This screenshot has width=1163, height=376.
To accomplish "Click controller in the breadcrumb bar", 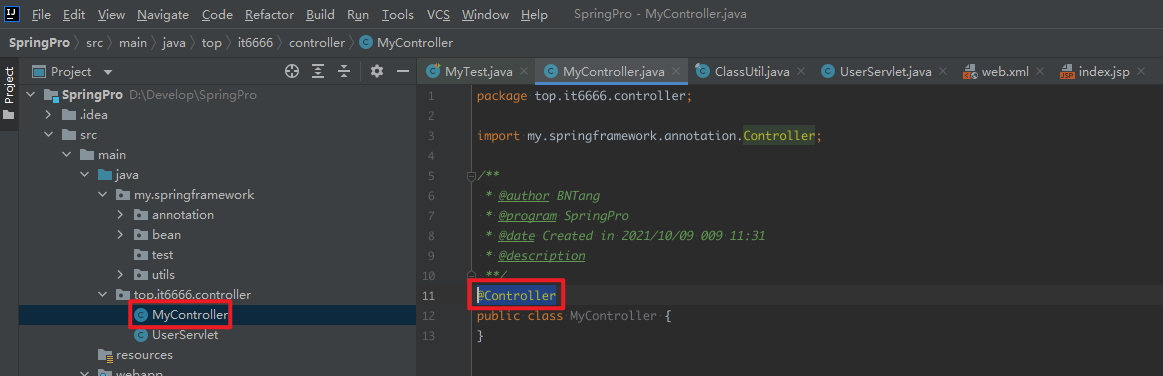I will coord(317,43).
